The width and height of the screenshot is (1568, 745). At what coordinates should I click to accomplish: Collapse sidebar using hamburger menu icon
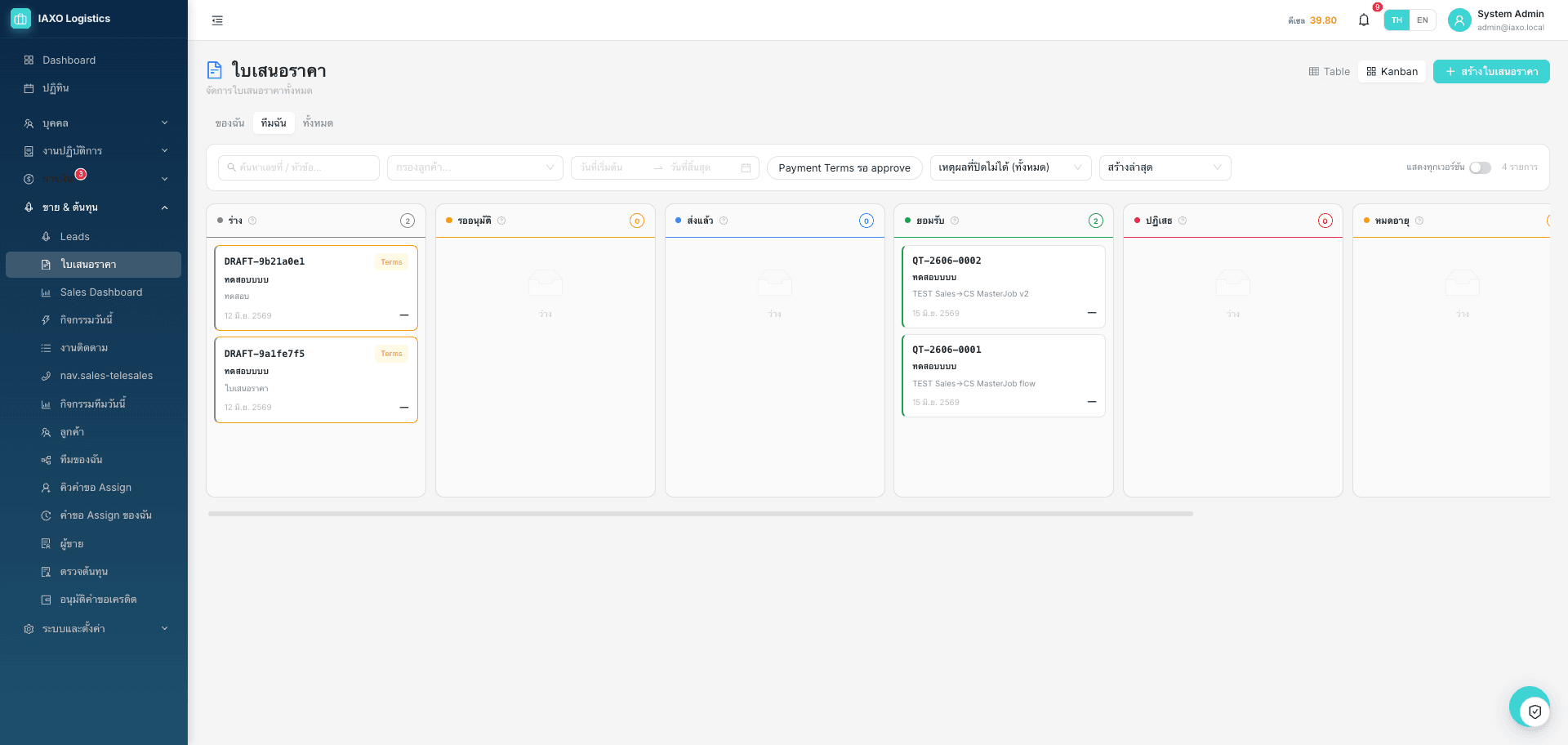pyautogui.click(x=217, y=20)
